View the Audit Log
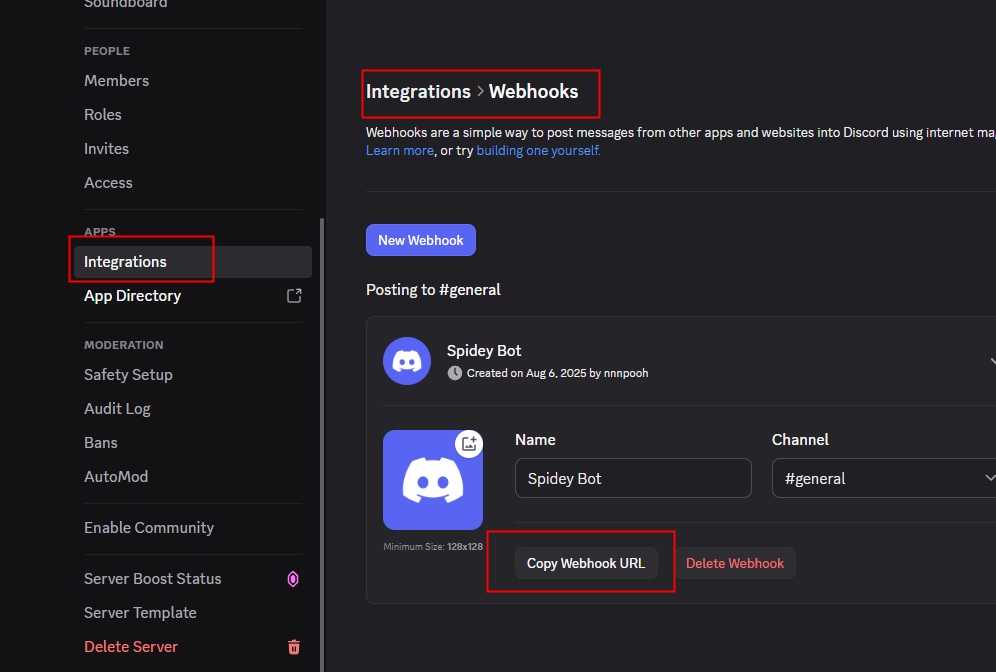The image size is (996, 672). click(x=117, y=408)
